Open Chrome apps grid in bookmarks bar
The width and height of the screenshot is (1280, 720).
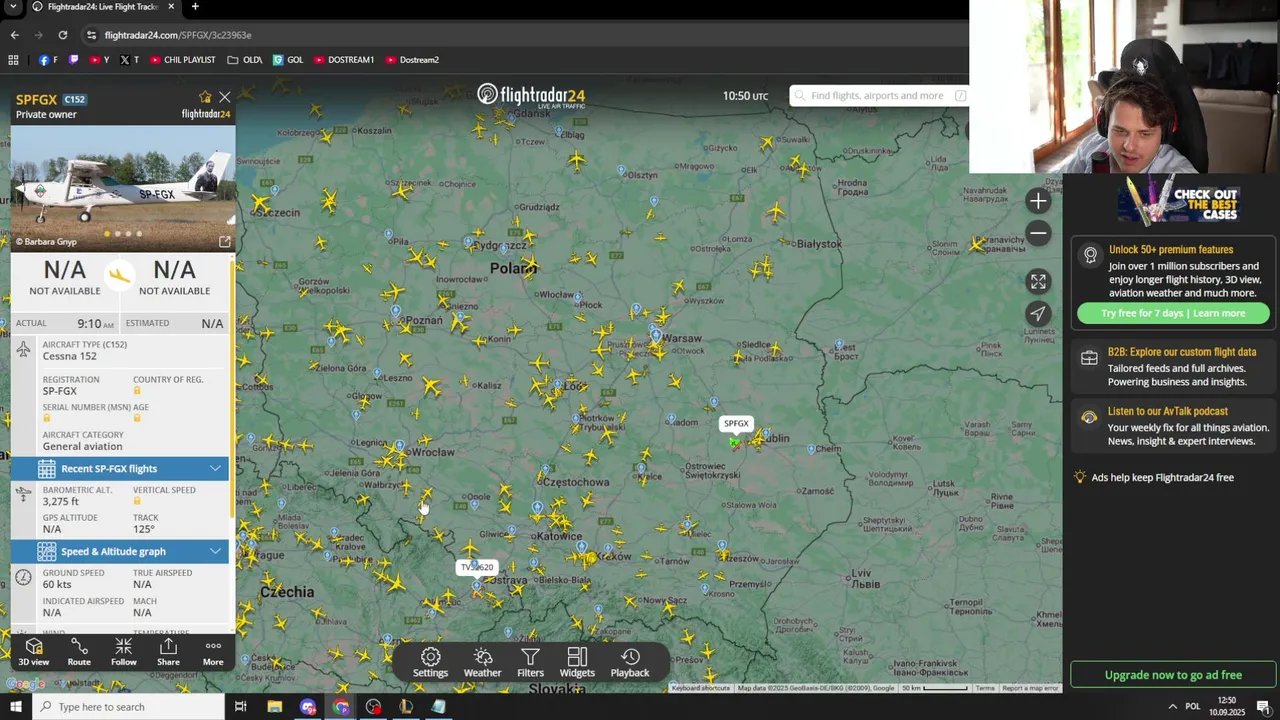(x=13, y=60)
